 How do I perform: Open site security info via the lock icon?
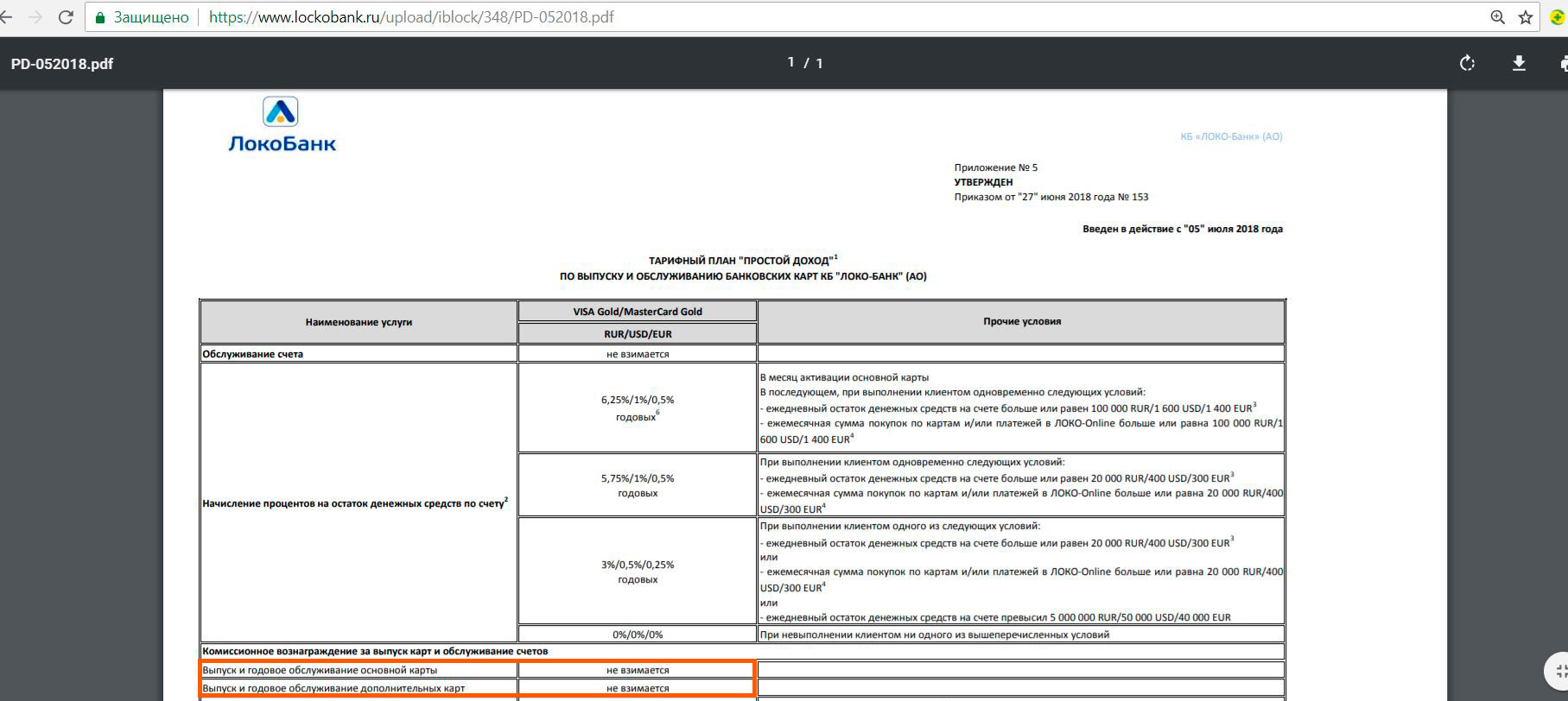click(100, 17)
